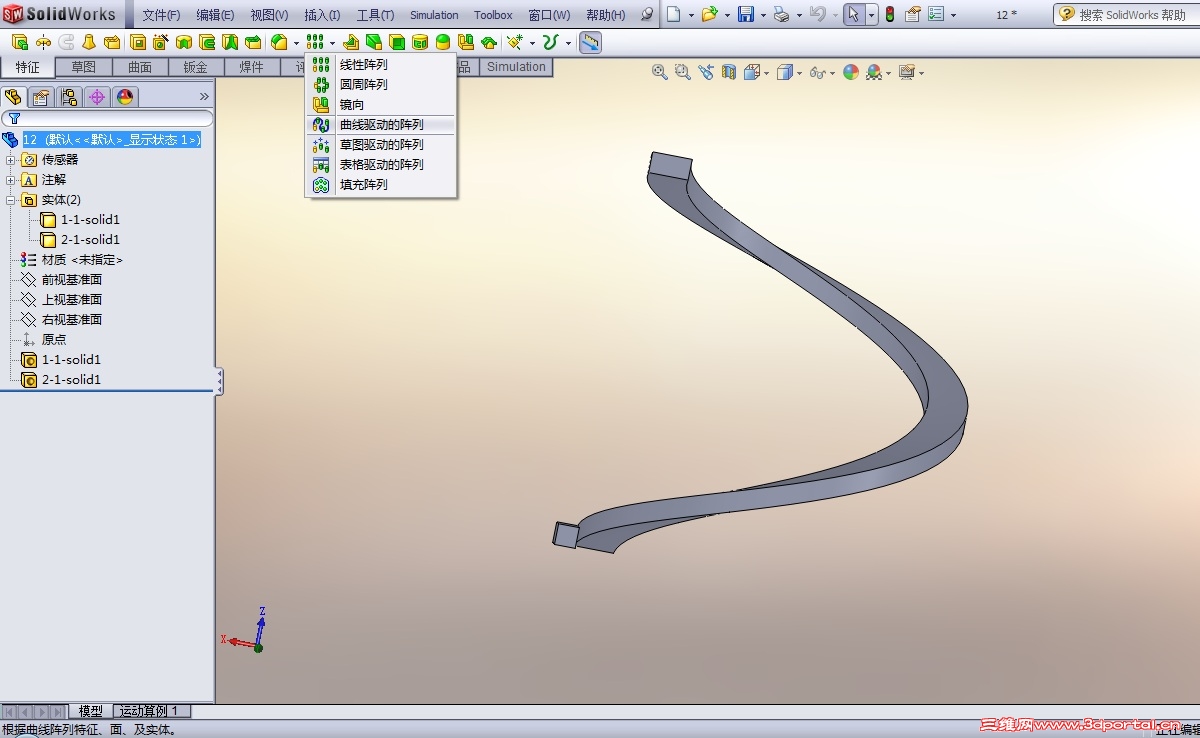Click the Print icon
The image size is (1200, 738).
click(782, 14)
